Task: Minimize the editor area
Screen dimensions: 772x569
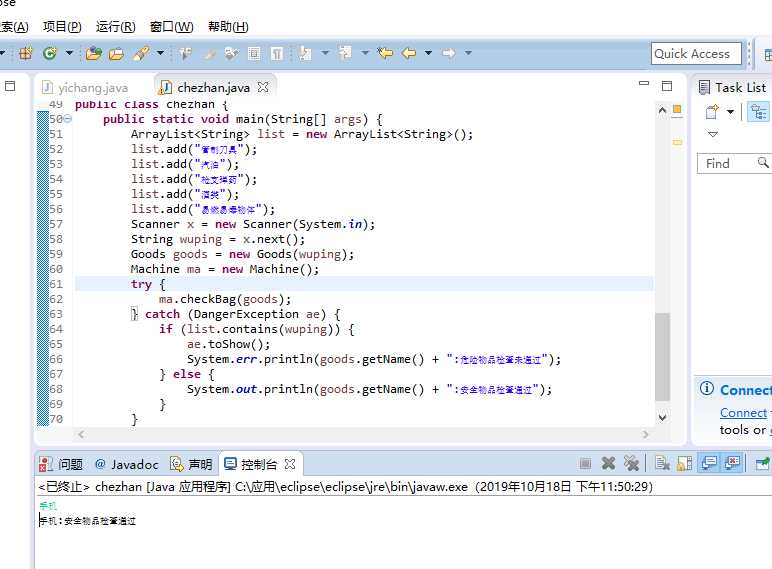Action: [x=643, y=84]
